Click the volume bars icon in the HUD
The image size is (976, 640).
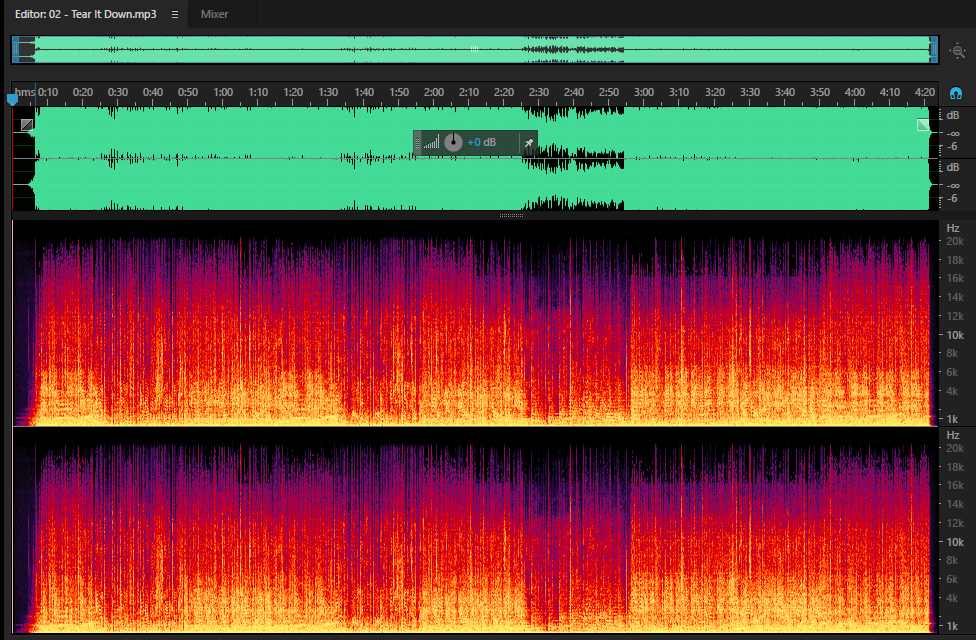click(431, 143)
